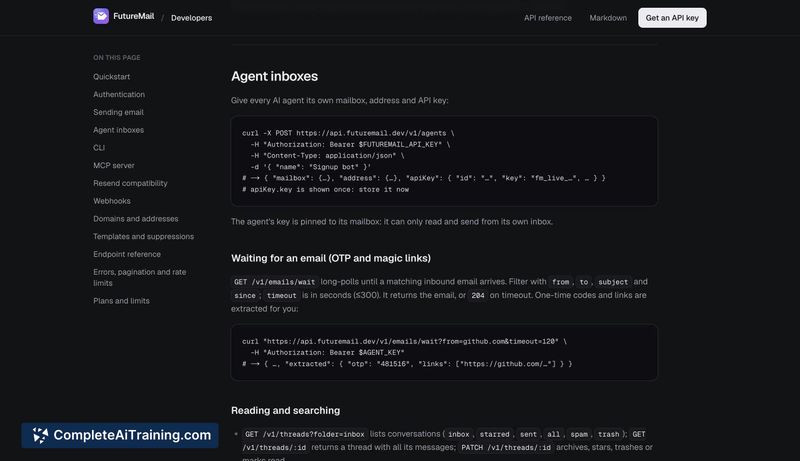800x461 pixels.
Task: Click the PATCH /v1/threads/:id inline code
Action: (x=506, y=448)
